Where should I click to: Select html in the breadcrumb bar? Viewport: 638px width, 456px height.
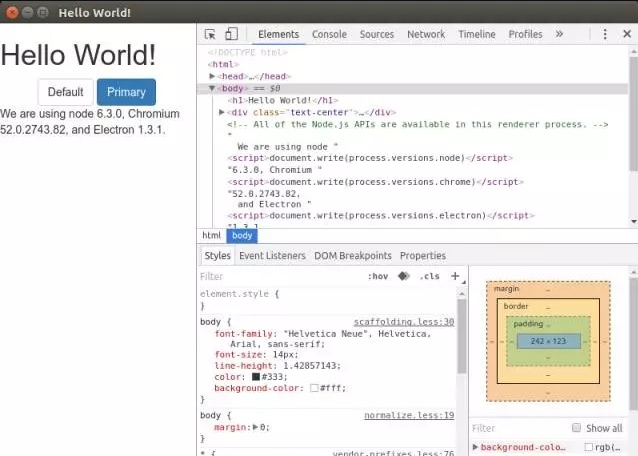211,236
